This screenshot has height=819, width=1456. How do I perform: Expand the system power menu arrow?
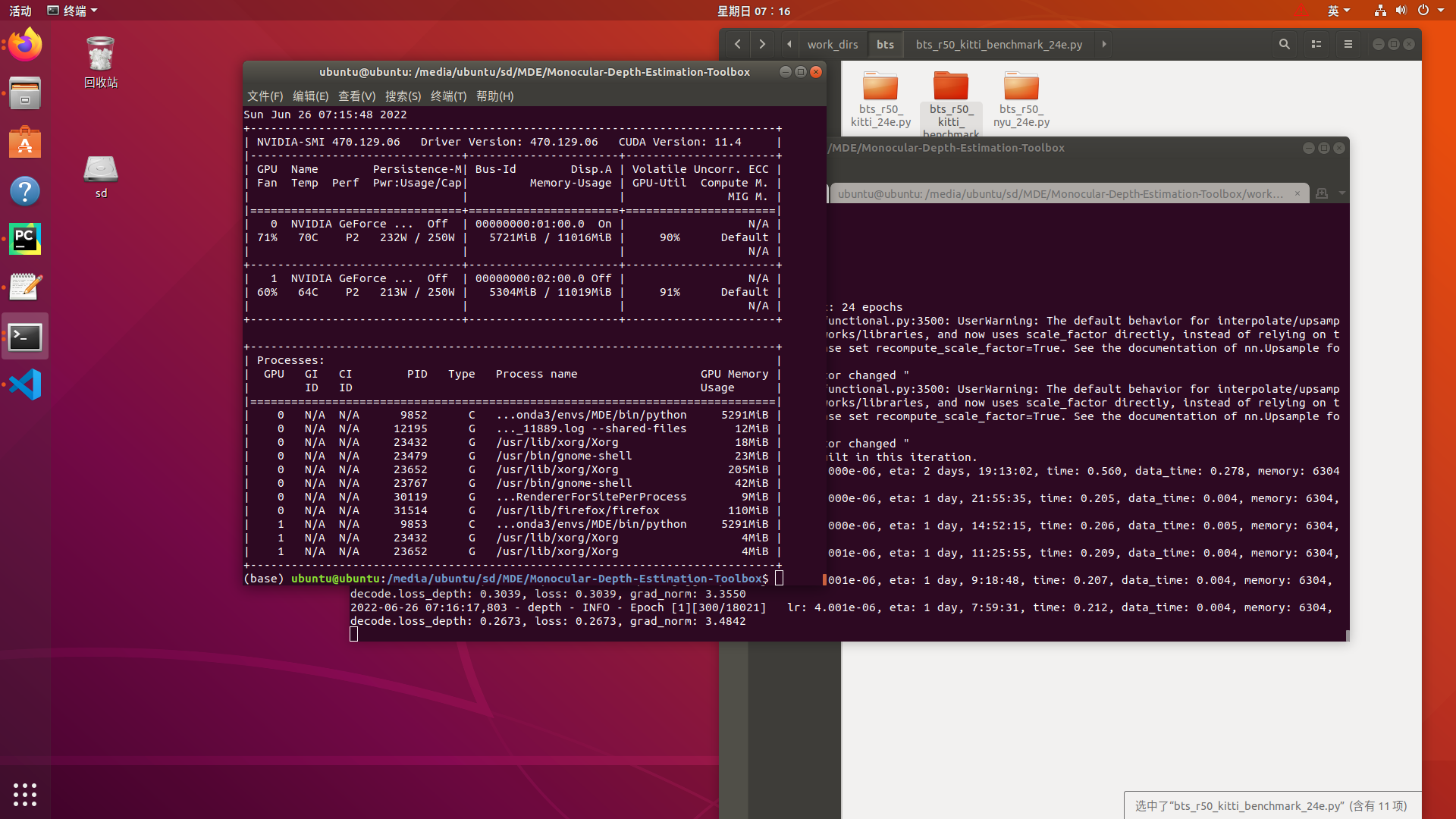click(1441, 11)
